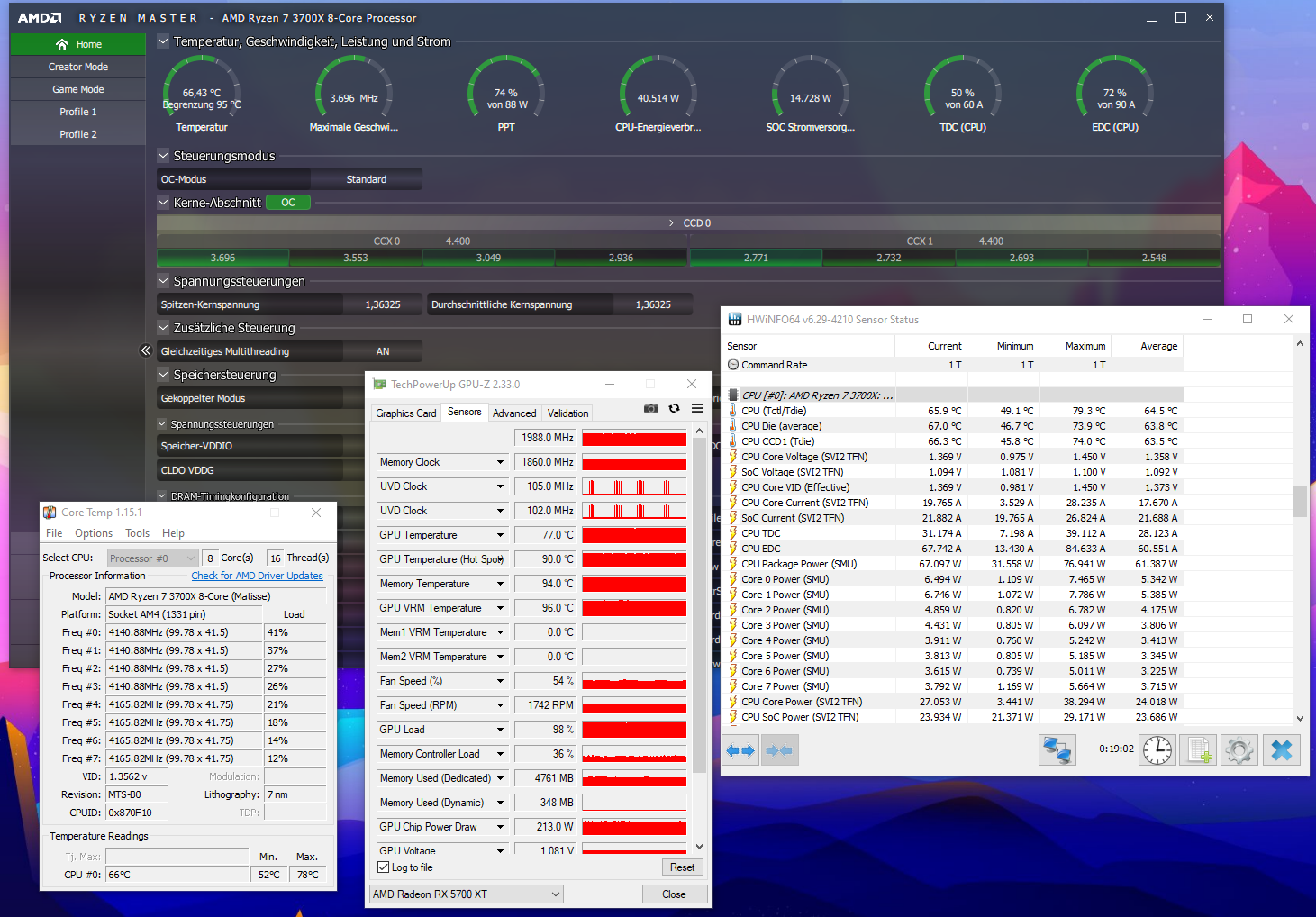Click the Close button in GPU-Z
This screenshot has width=1316, height=917.
click(674, 894)
